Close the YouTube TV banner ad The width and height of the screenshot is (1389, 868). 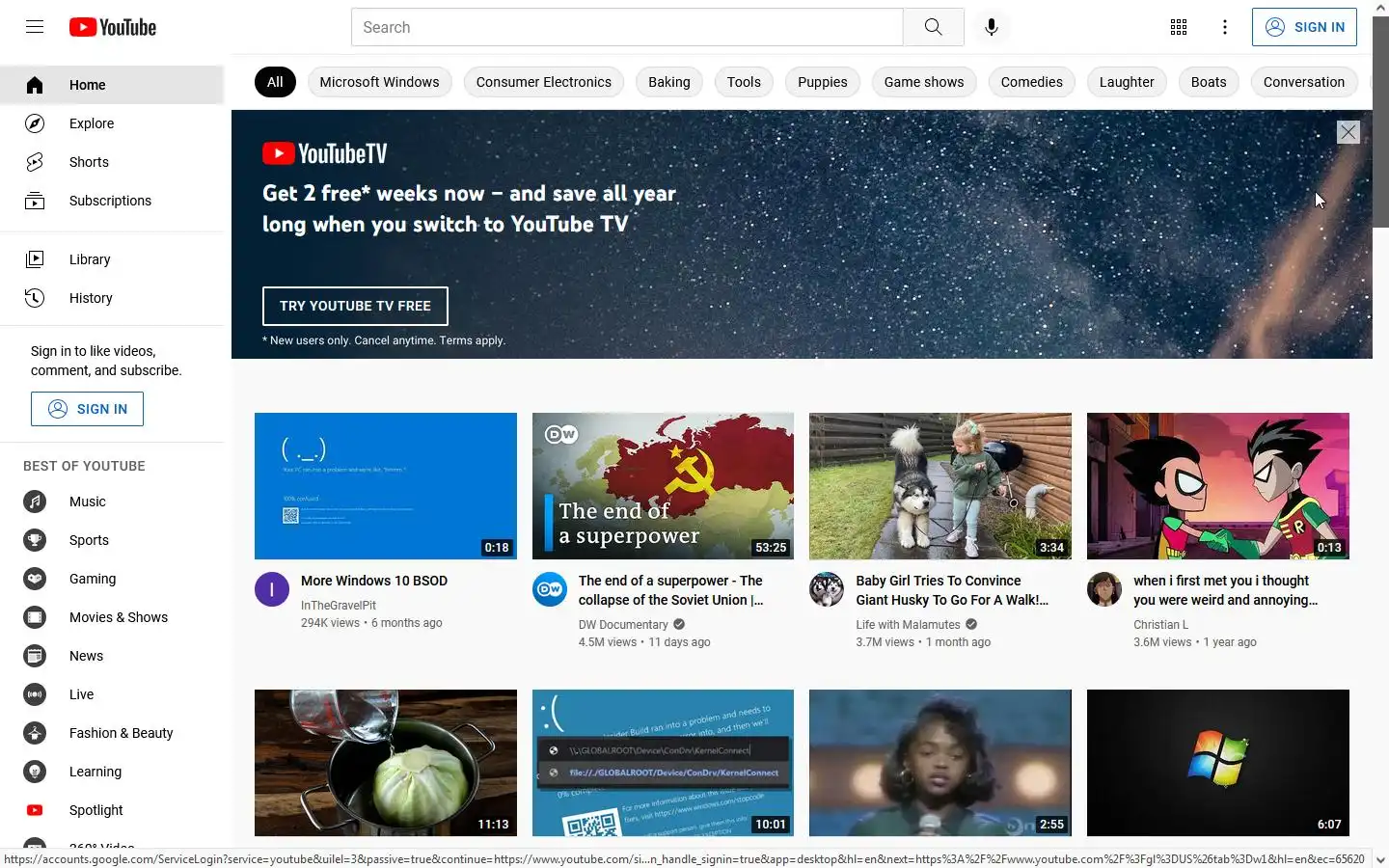tap(1348, 132)
